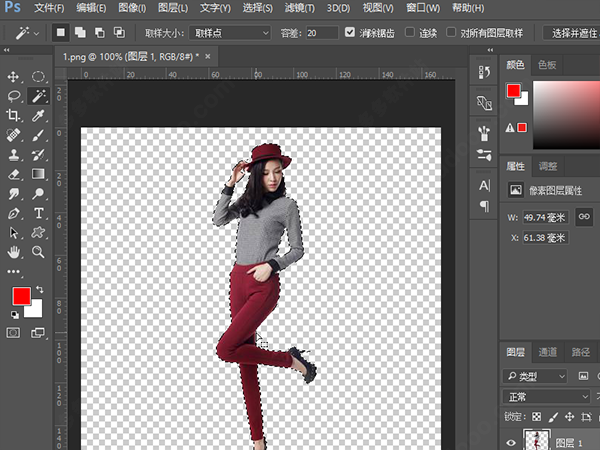
Task: Open the layer filter 类型 dropdown
Action: coord(535,377)
